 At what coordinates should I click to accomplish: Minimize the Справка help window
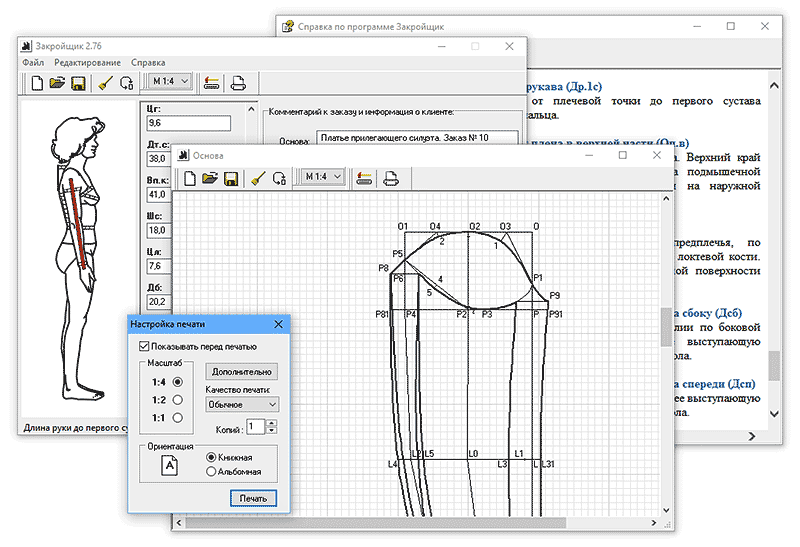coord(697,26)
